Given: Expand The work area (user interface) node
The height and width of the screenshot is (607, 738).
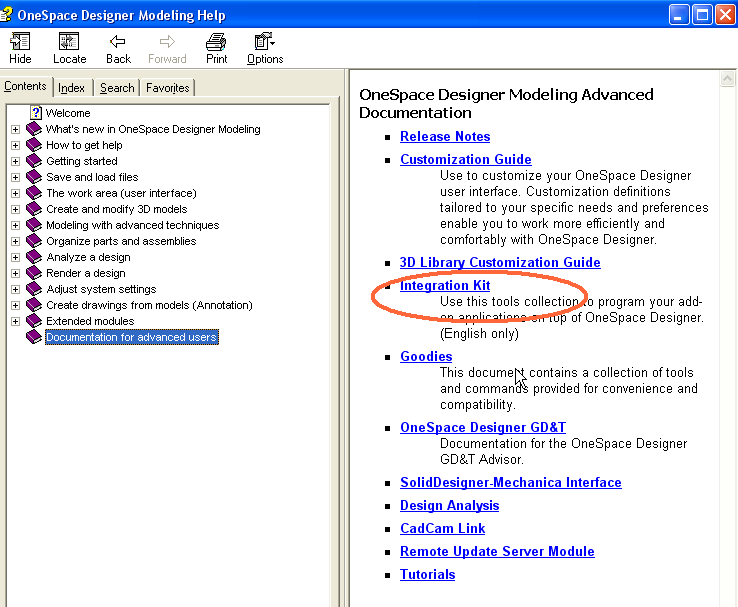Looking at the screenshot, I should pyautogui.click(x=16, y=193).
